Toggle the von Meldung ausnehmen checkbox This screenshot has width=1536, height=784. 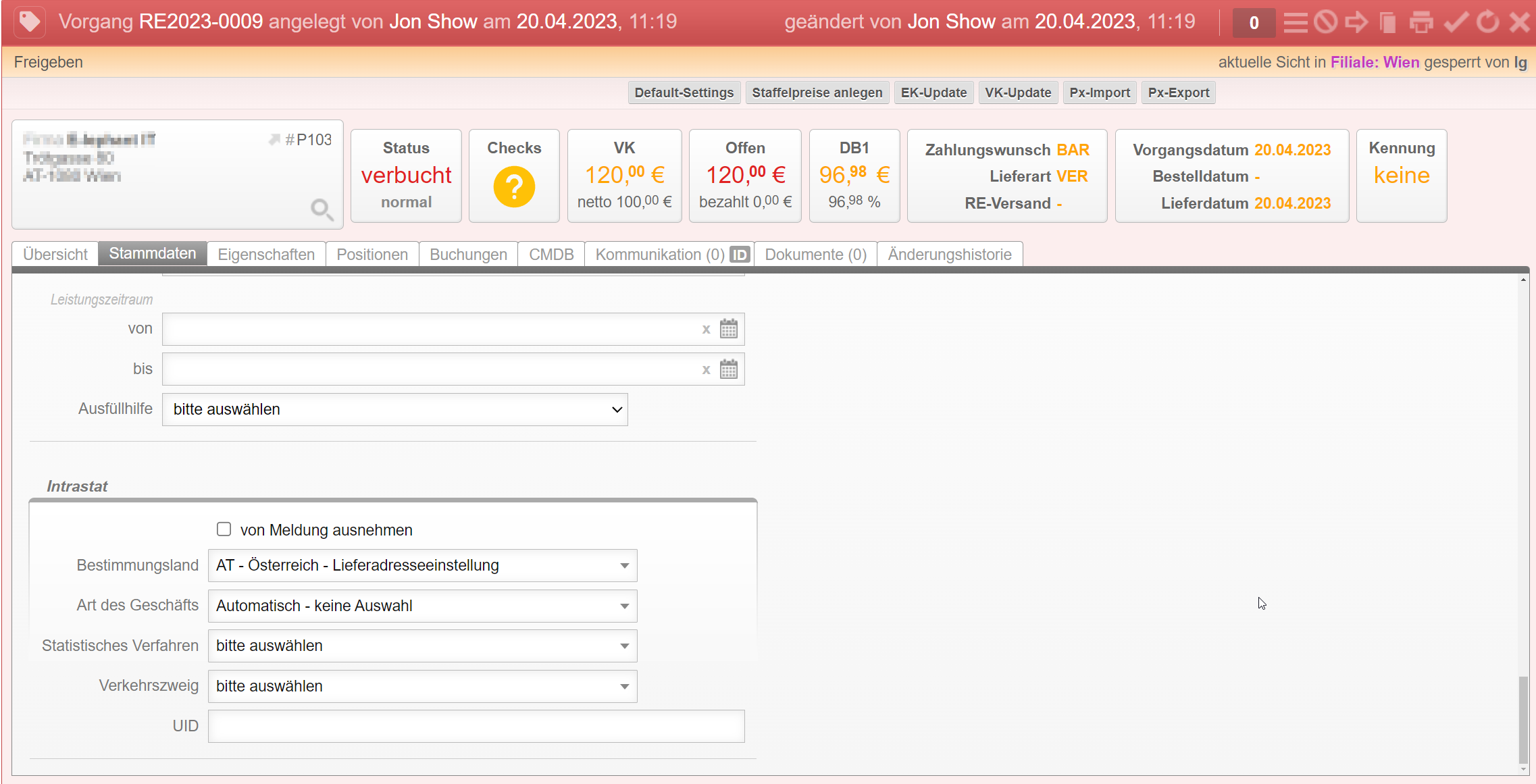[224, 529]
